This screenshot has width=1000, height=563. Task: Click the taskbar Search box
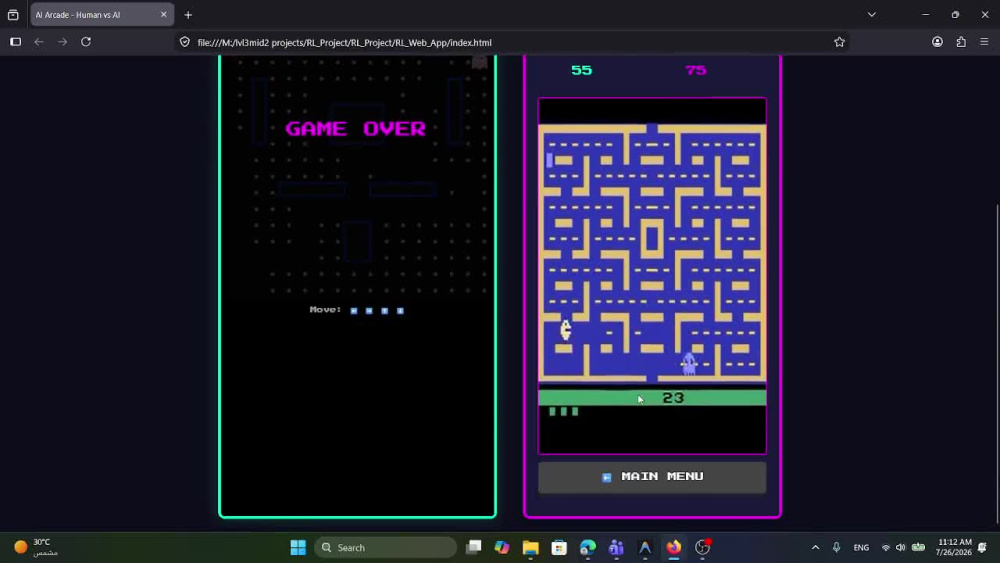click(385, 547)
